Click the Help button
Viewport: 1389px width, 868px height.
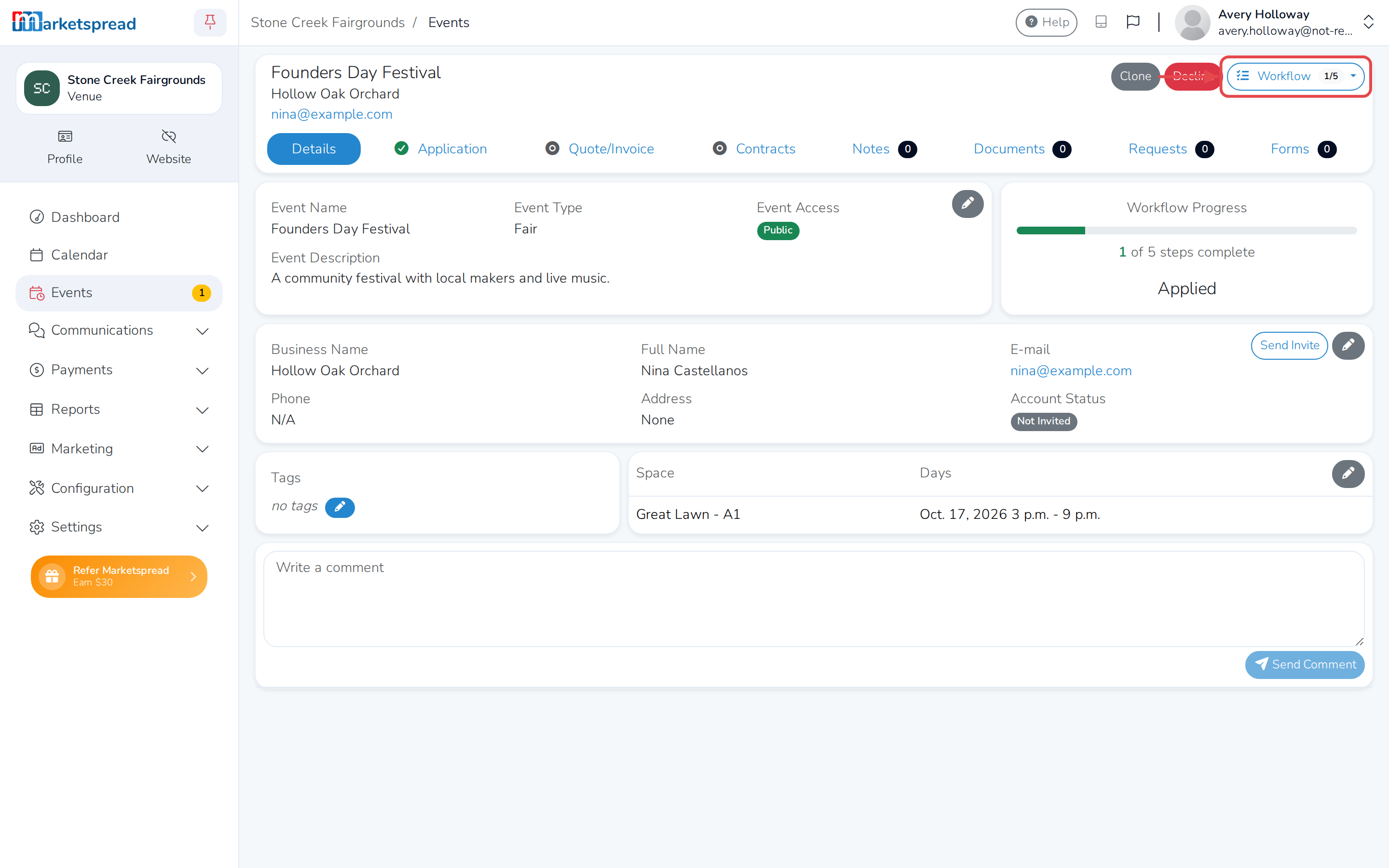(1047, 22)
